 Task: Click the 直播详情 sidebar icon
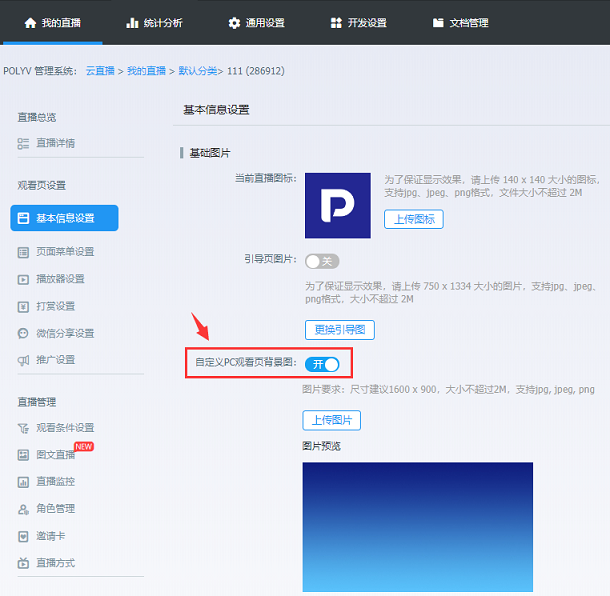[x=23, y=143]
